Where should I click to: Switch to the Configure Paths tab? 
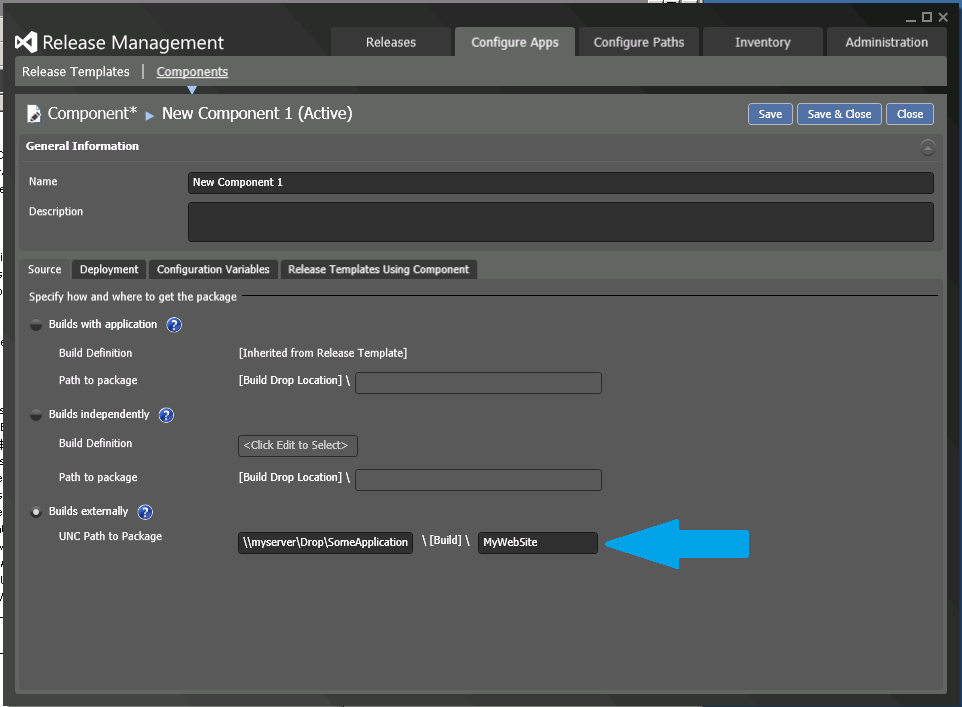point(639,42)
